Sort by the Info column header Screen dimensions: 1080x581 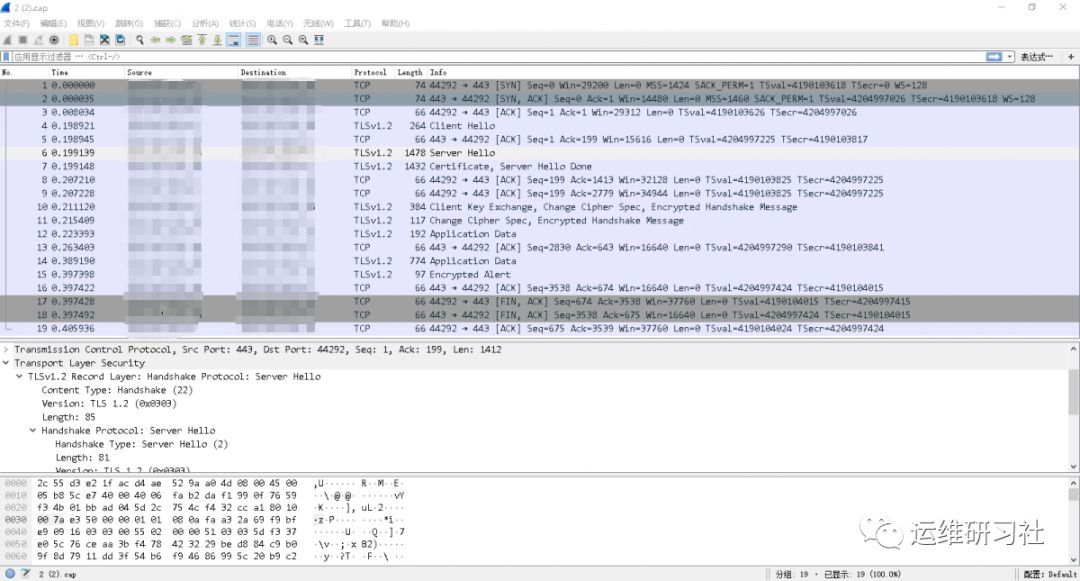438,72
